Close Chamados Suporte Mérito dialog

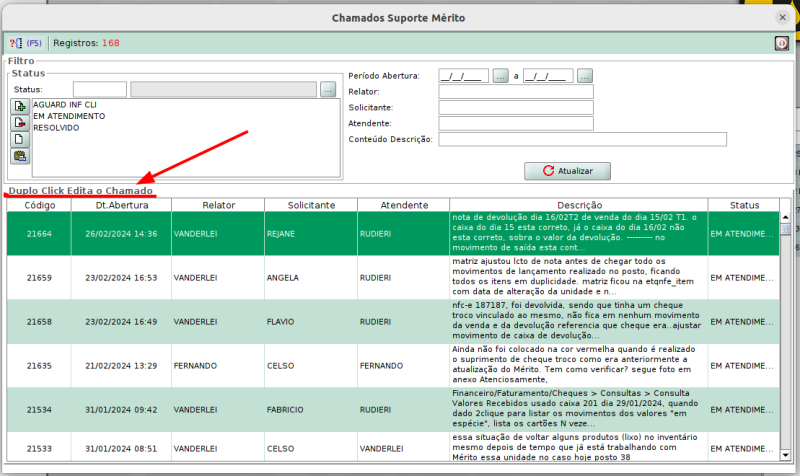point(782,17)
